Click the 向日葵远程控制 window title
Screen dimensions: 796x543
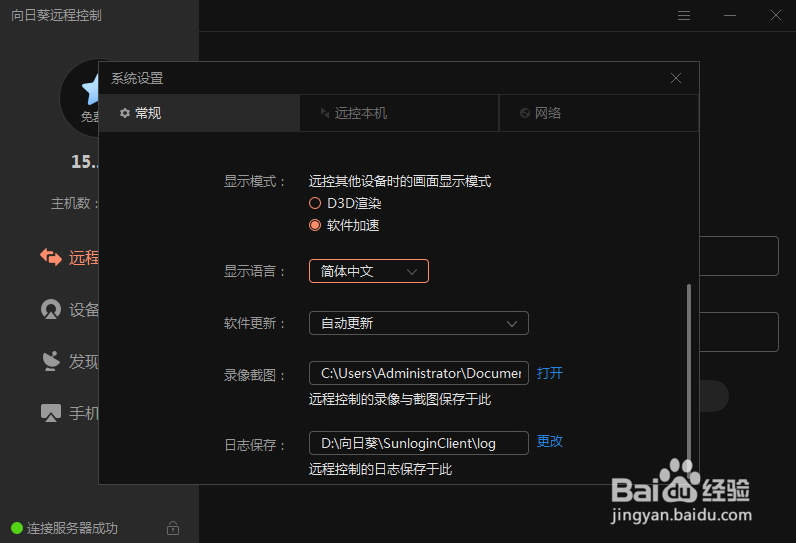click(x=56, y=16)
